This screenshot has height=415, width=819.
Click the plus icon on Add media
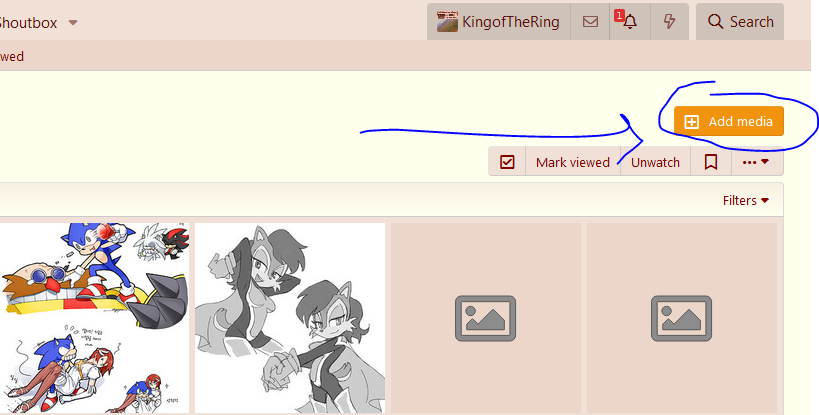click(692, 122)
